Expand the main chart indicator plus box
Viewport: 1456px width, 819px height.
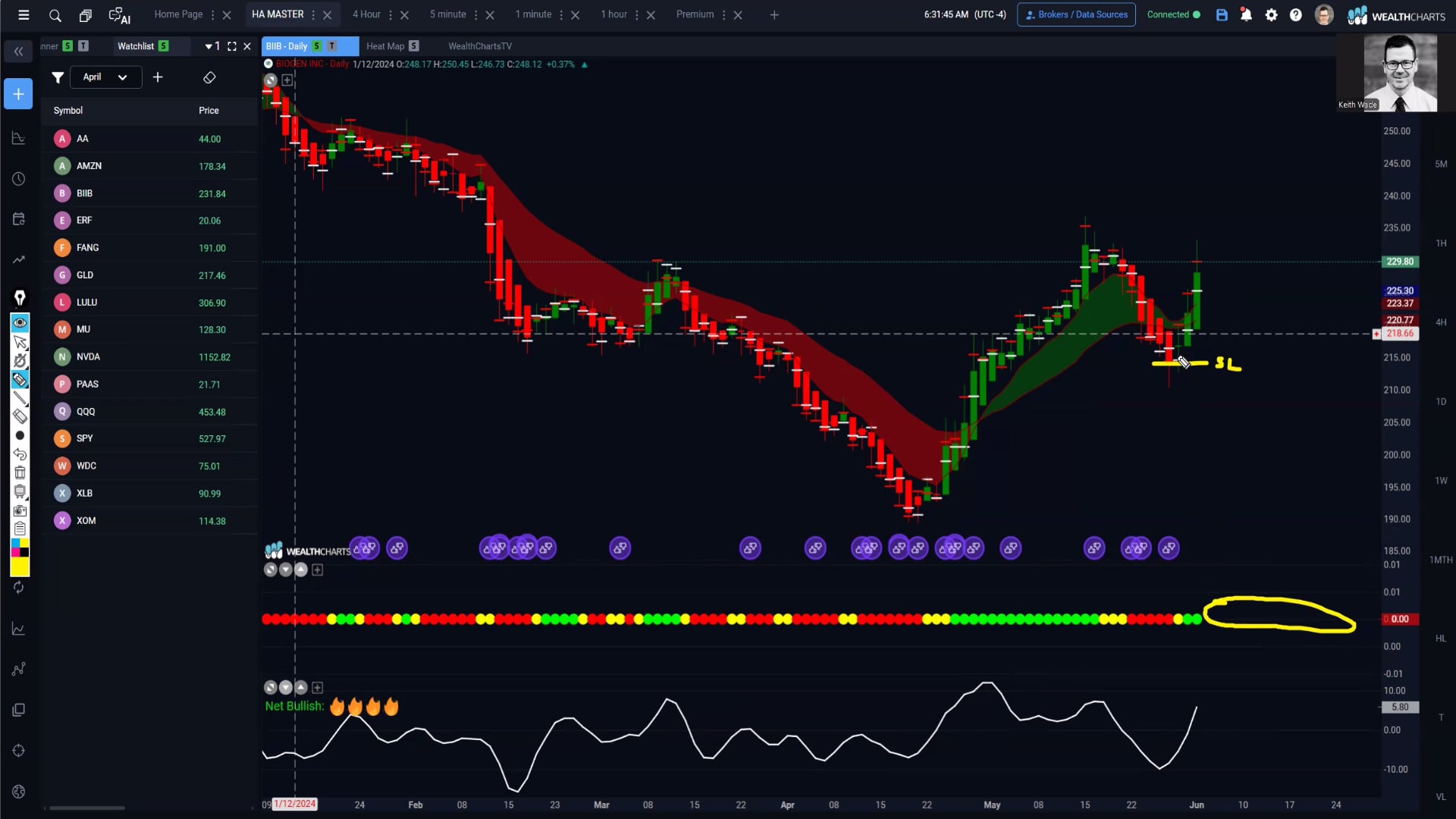287,80
